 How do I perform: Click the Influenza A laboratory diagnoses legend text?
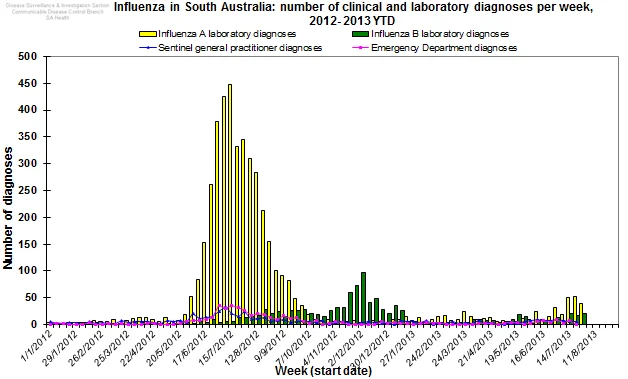(x=227, y=34)
